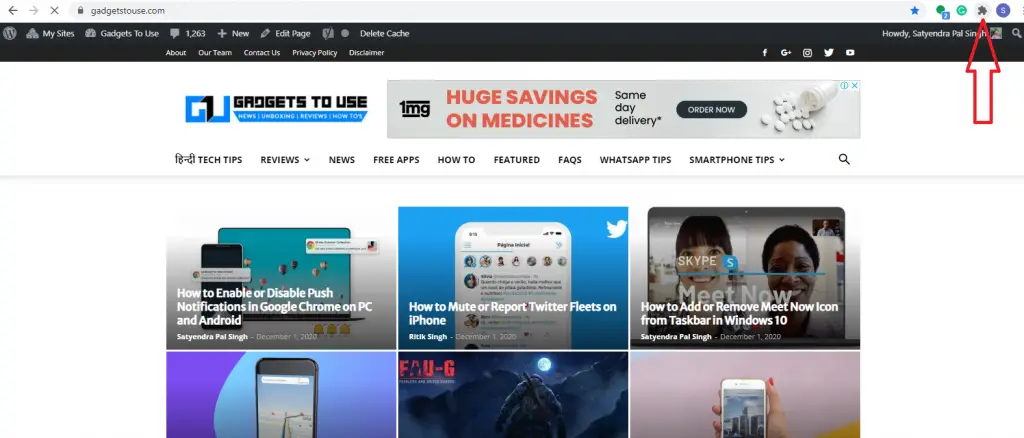Click the browser forward arrow
The image size is (1024, 438).
click(x=33, y=10)
